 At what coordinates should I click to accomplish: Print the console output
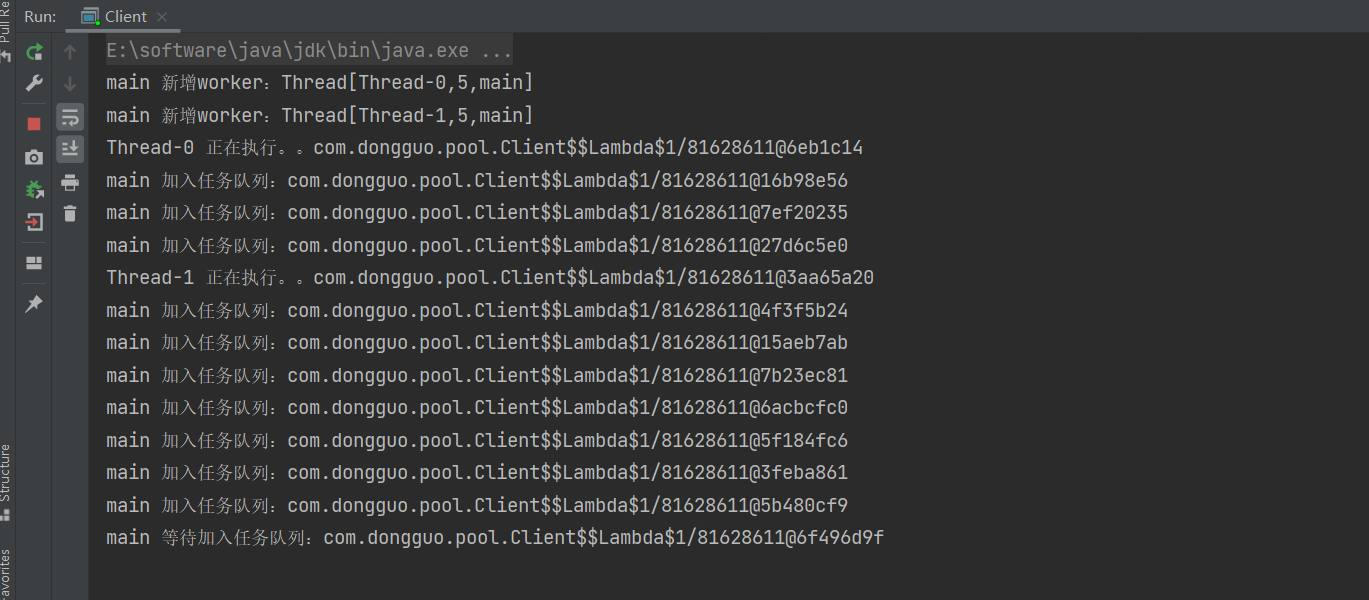[70, 182]
